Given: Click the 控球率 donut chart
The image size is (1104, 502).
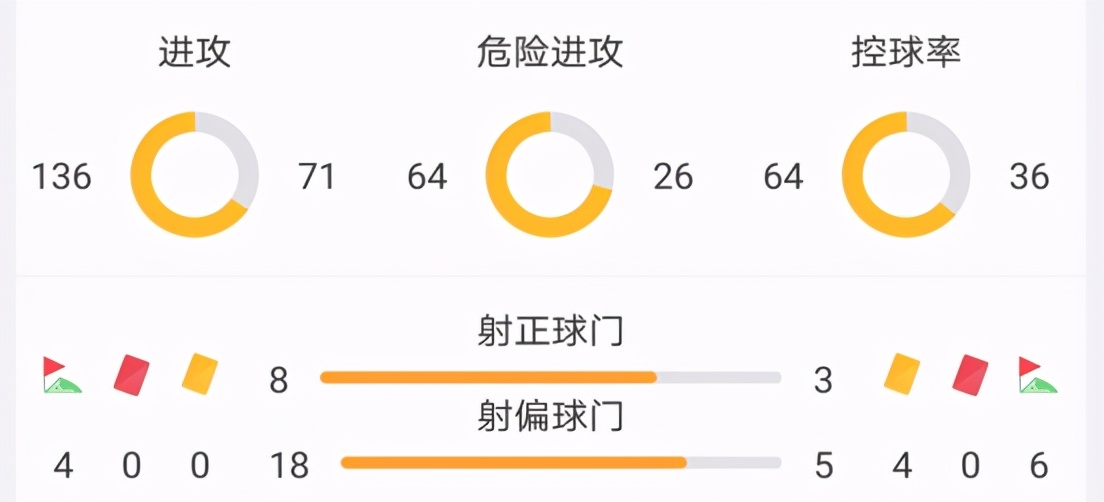Looking at the screenshot, I should point(906,175).
